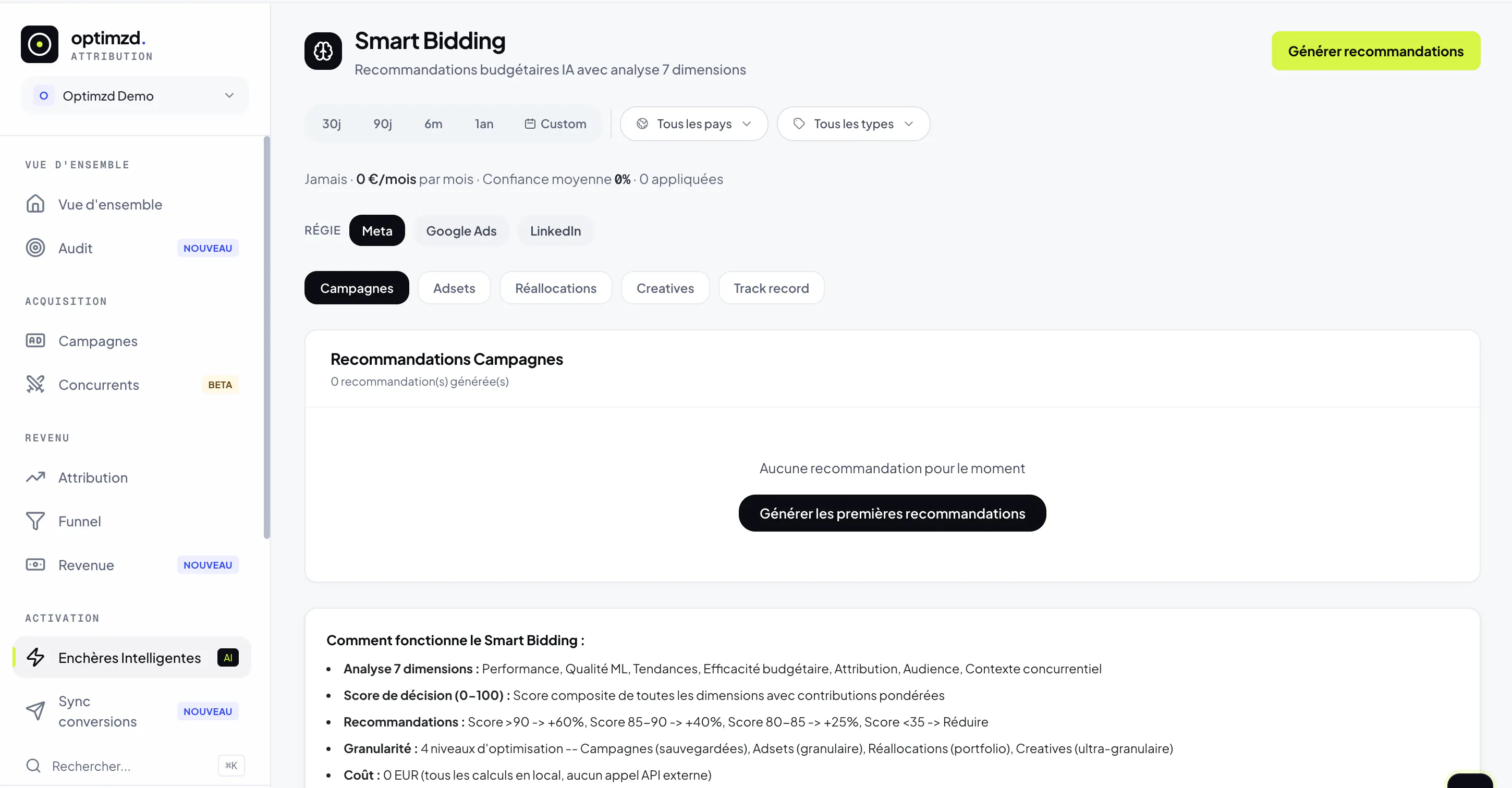Click the Revenue banknote icon

coord(35,564)
